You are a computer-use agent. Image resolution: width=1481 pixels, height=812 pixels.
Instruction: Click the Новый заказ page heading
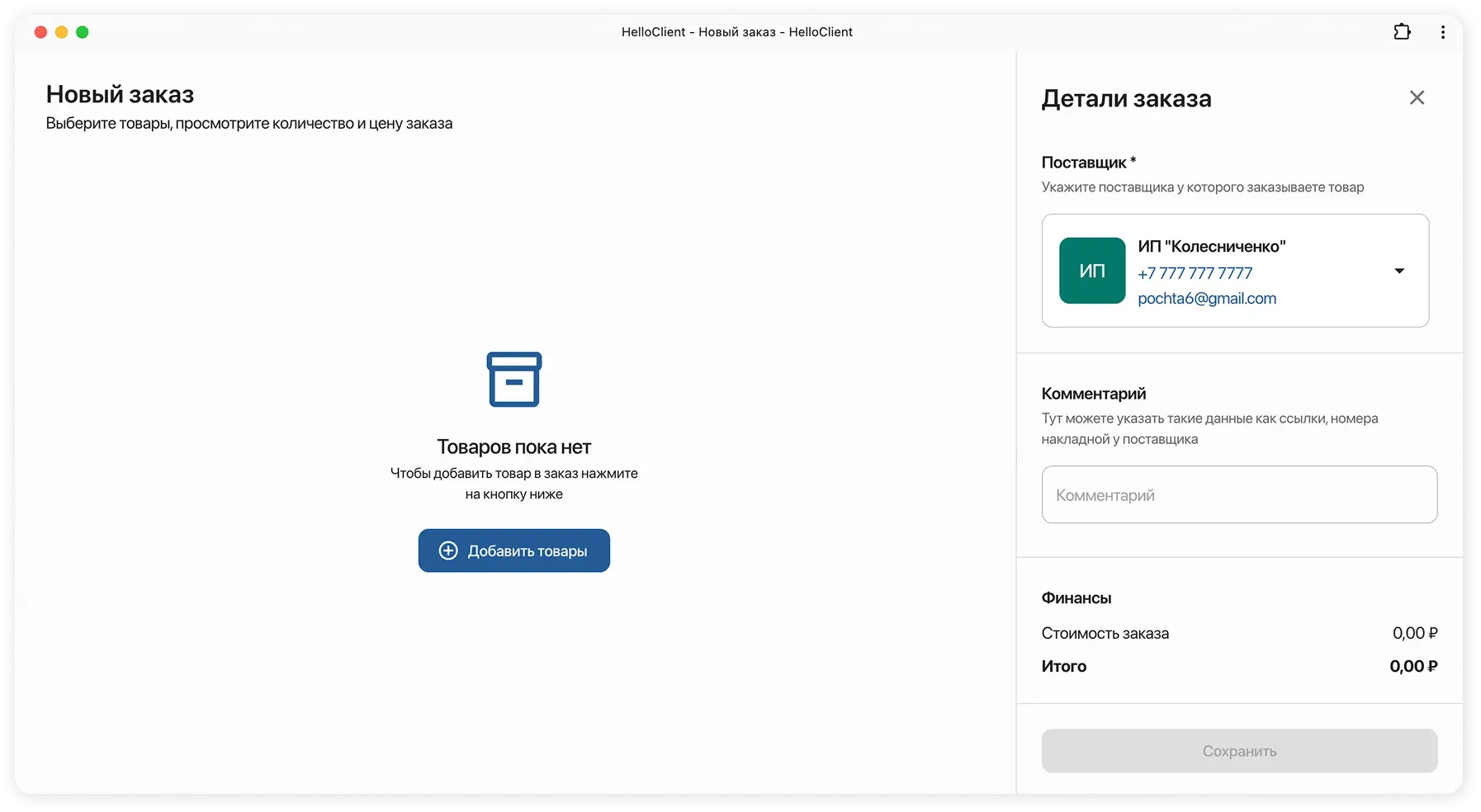pyautogui.click(x=120, y=95)
